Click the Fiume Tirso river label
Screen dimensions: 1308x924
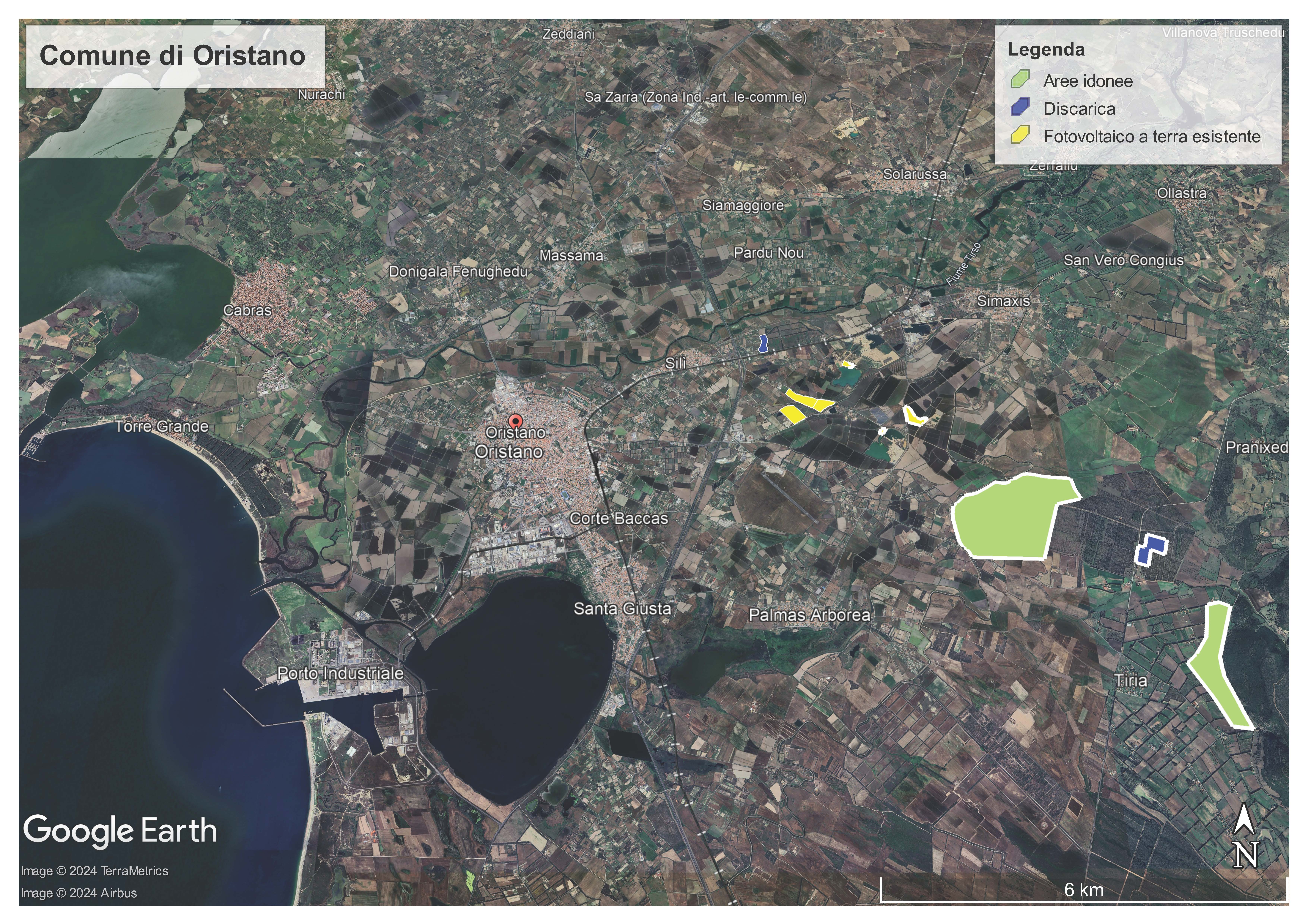point(964,264)
